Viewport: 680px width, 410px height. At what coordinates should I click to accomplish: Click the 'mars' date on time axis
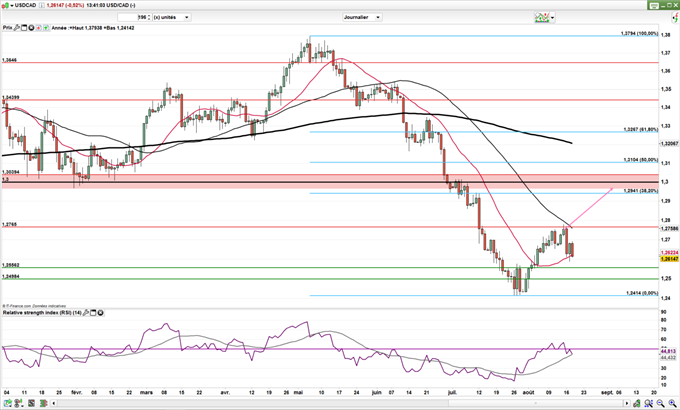[147, 392]
